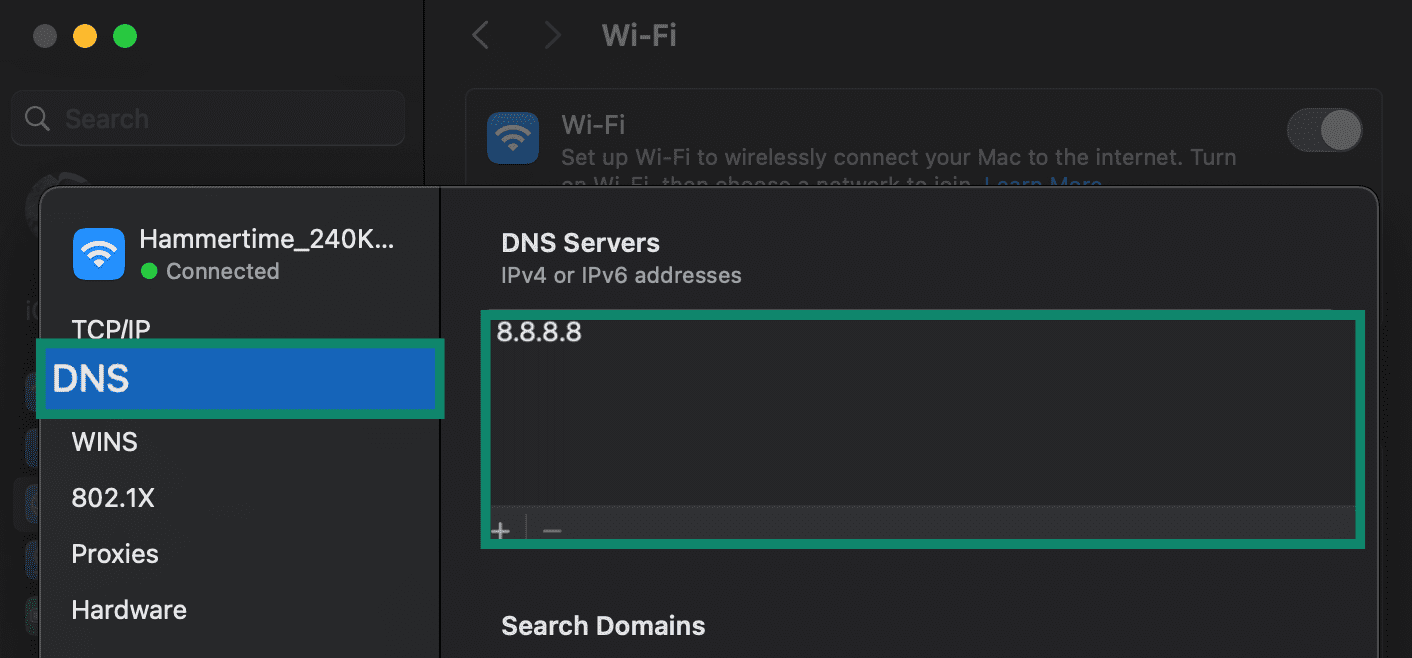Click the back navigation chevron
This screenshot has height=658, width=1412.
(479, 35)
